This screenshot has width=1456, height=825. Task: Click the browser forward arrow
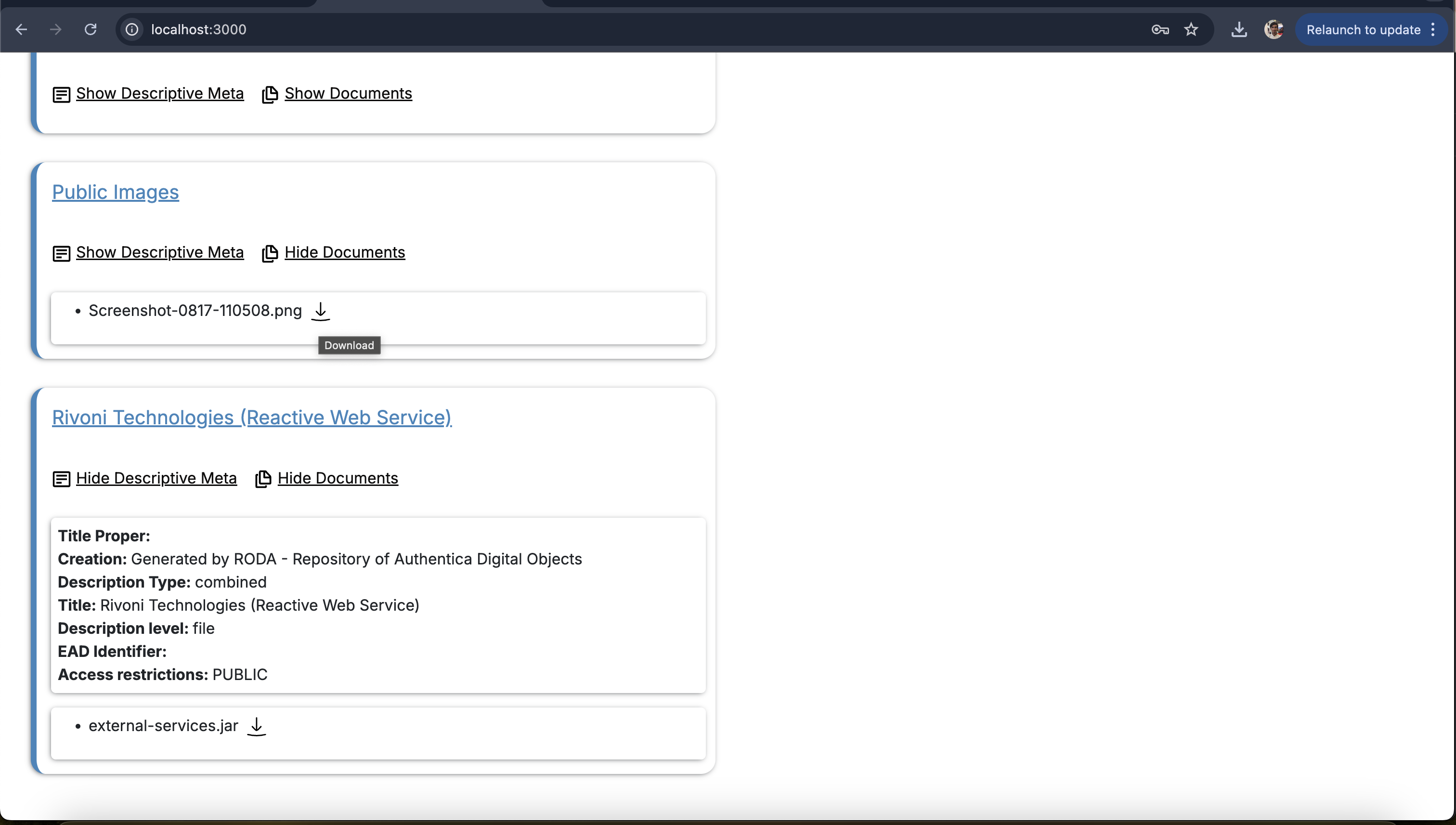click(55, 29)
